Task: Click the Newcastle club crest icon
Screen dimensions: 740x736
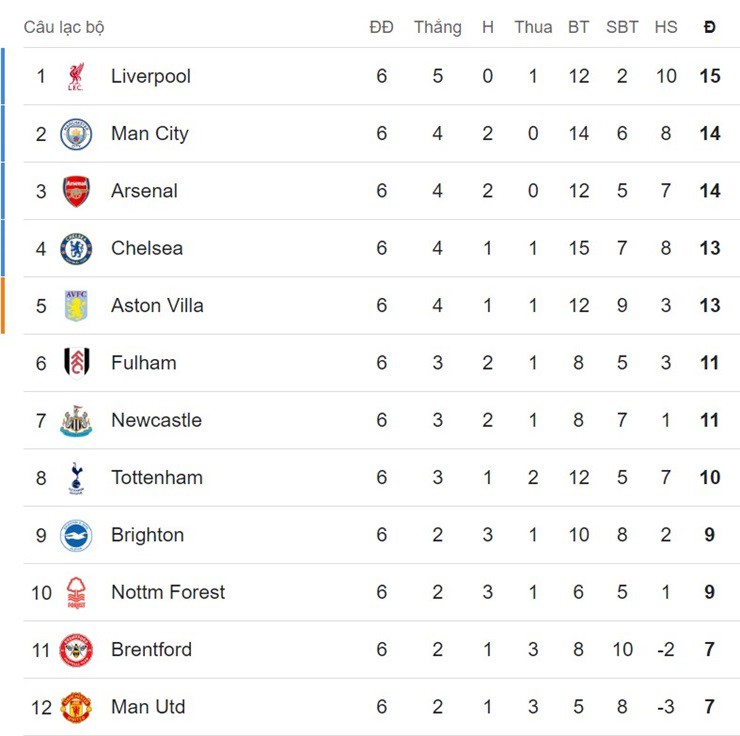Action: (x=76, y=421)
